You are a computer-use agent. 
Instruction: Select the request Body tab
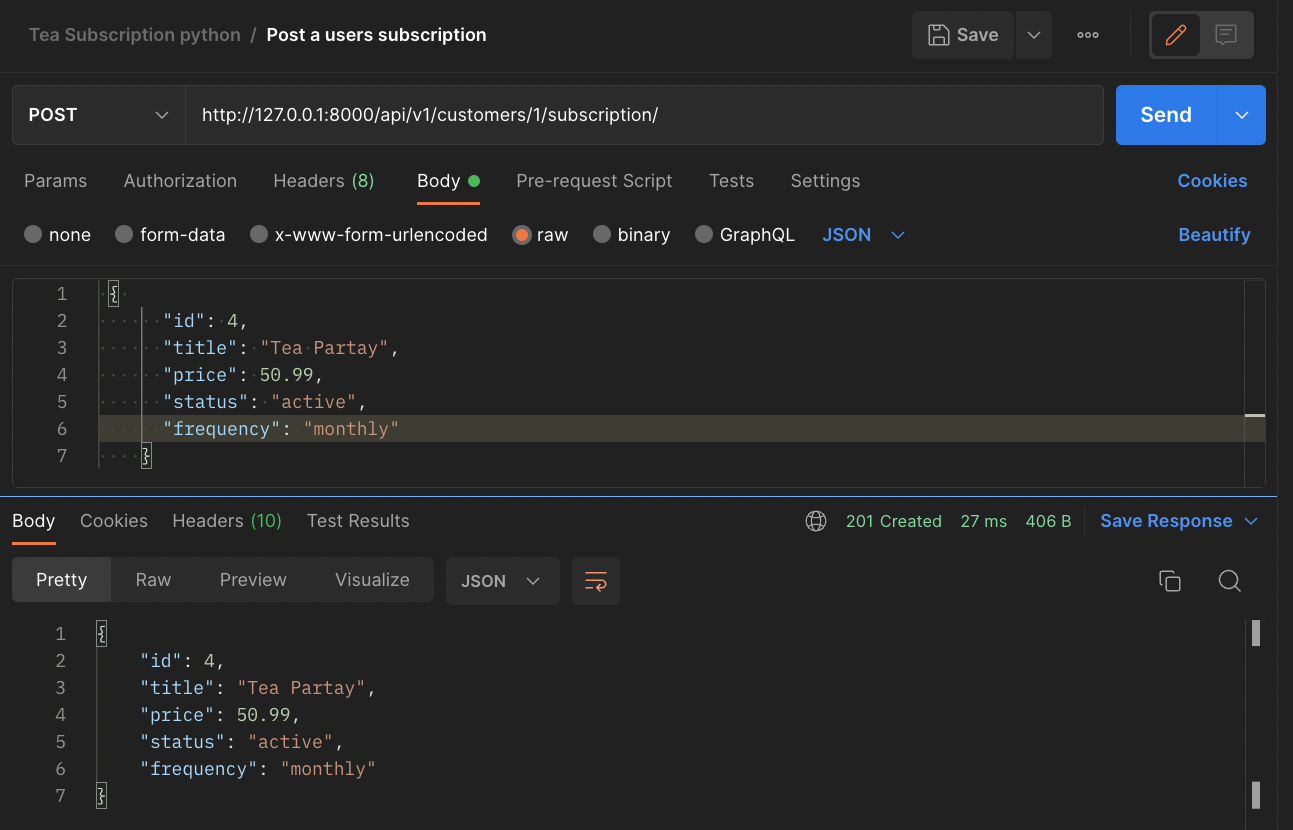(x=448, y=181)
